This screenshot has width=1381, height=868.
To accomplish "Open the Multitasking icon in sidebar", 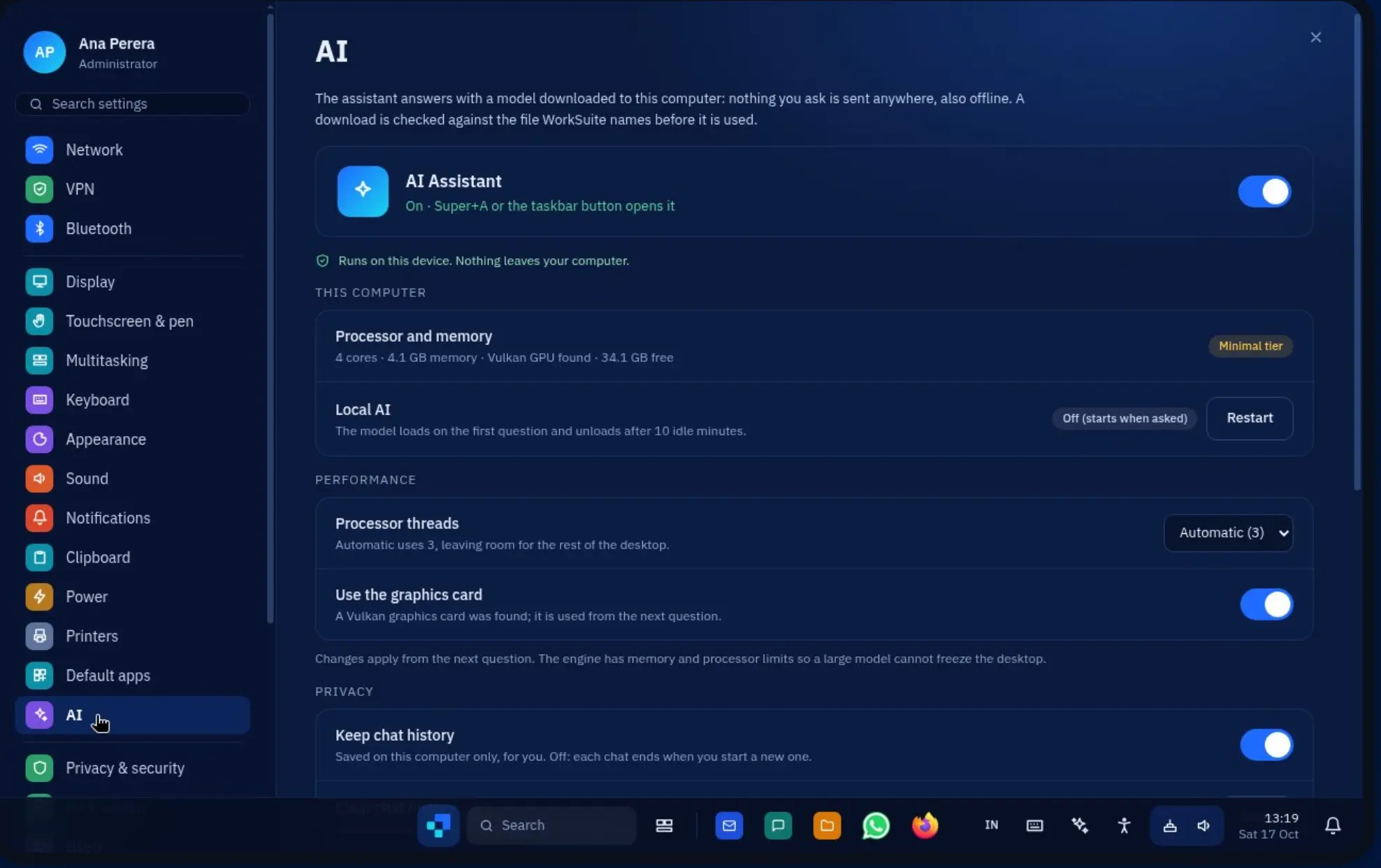I will point(39,361).
